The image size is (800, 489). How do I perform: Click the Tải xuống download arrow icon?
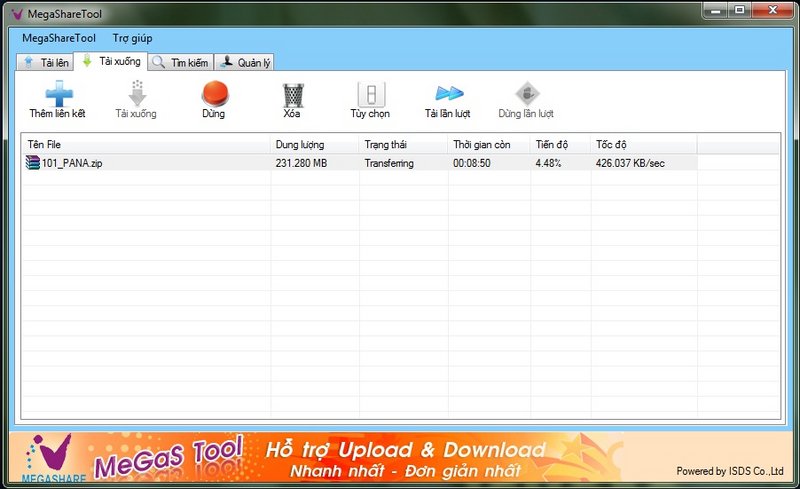tap(136, 94)
